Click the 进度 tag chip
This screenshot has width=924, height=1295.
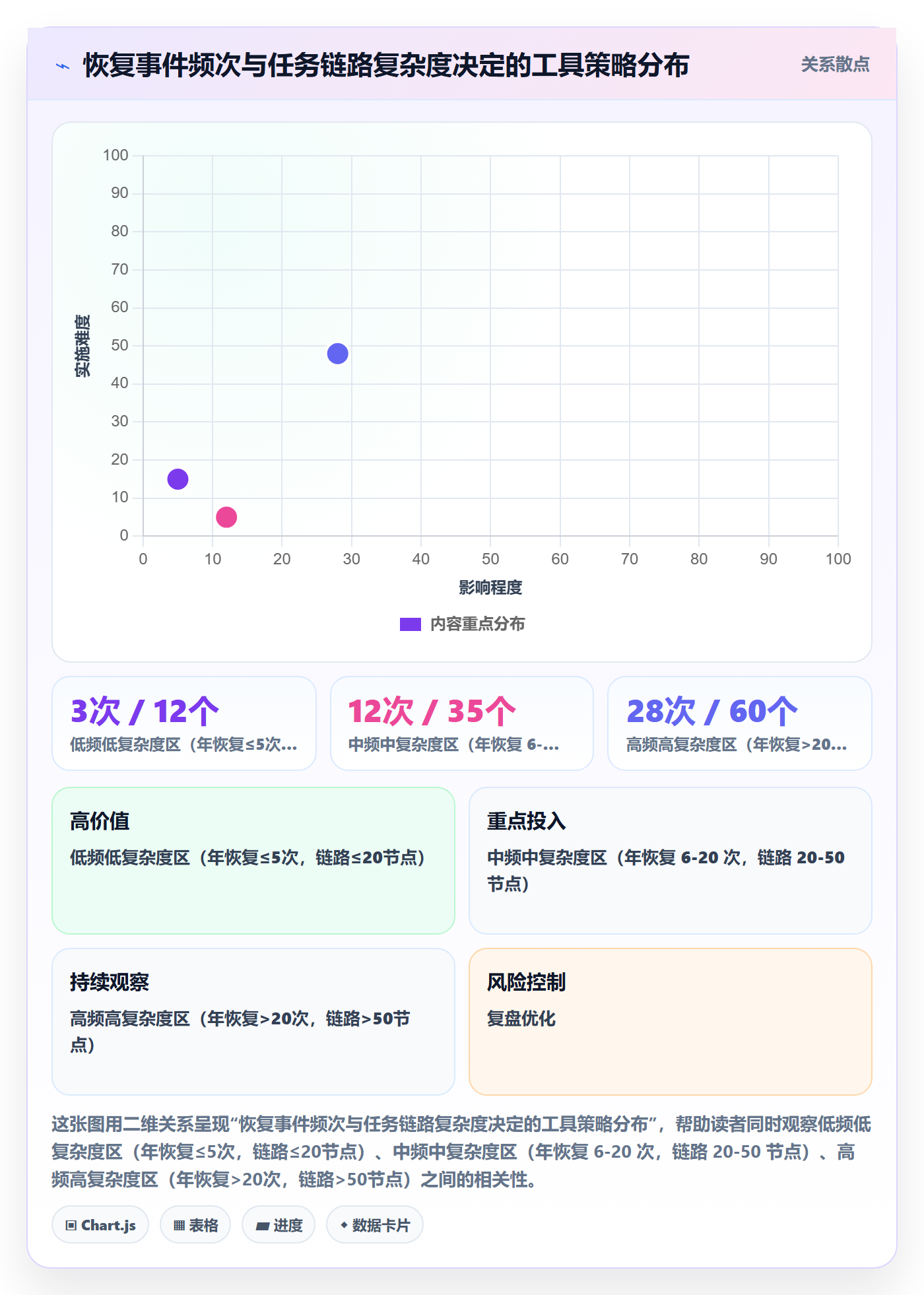(279, 1225)
